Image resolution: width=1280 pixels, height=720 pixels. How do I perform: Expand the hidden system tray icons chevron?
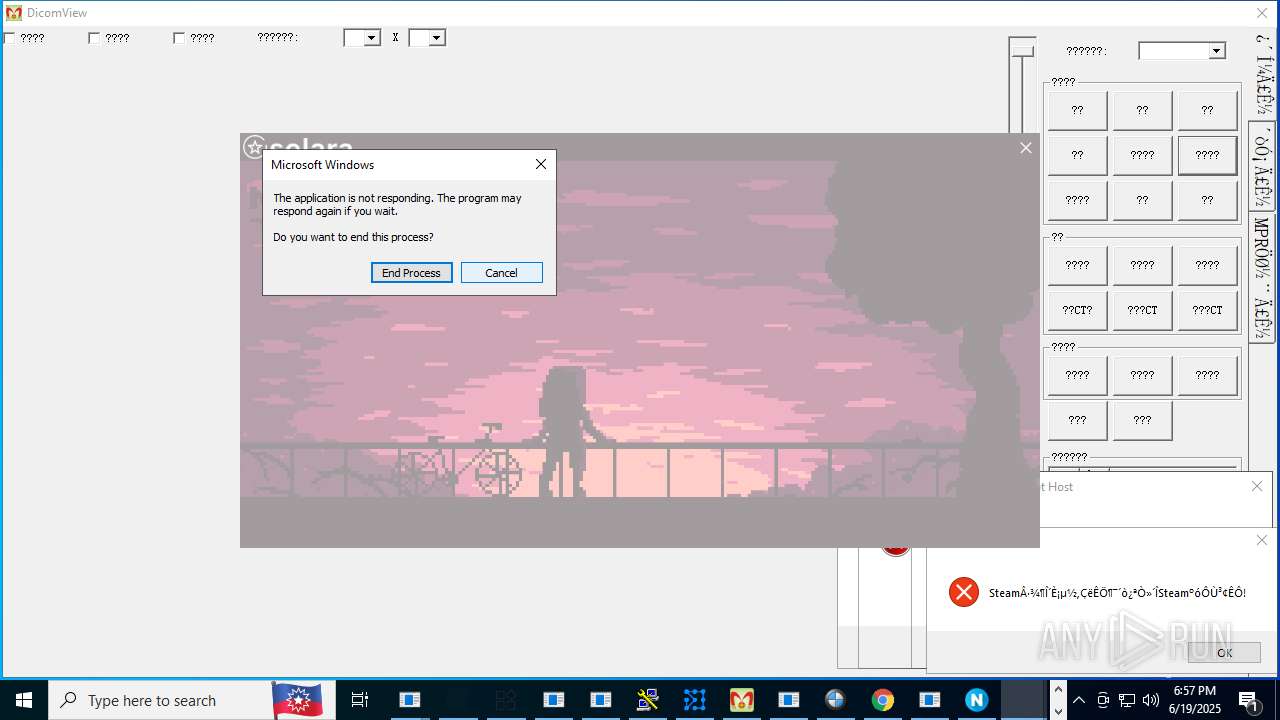click(x=1079, y=700)
